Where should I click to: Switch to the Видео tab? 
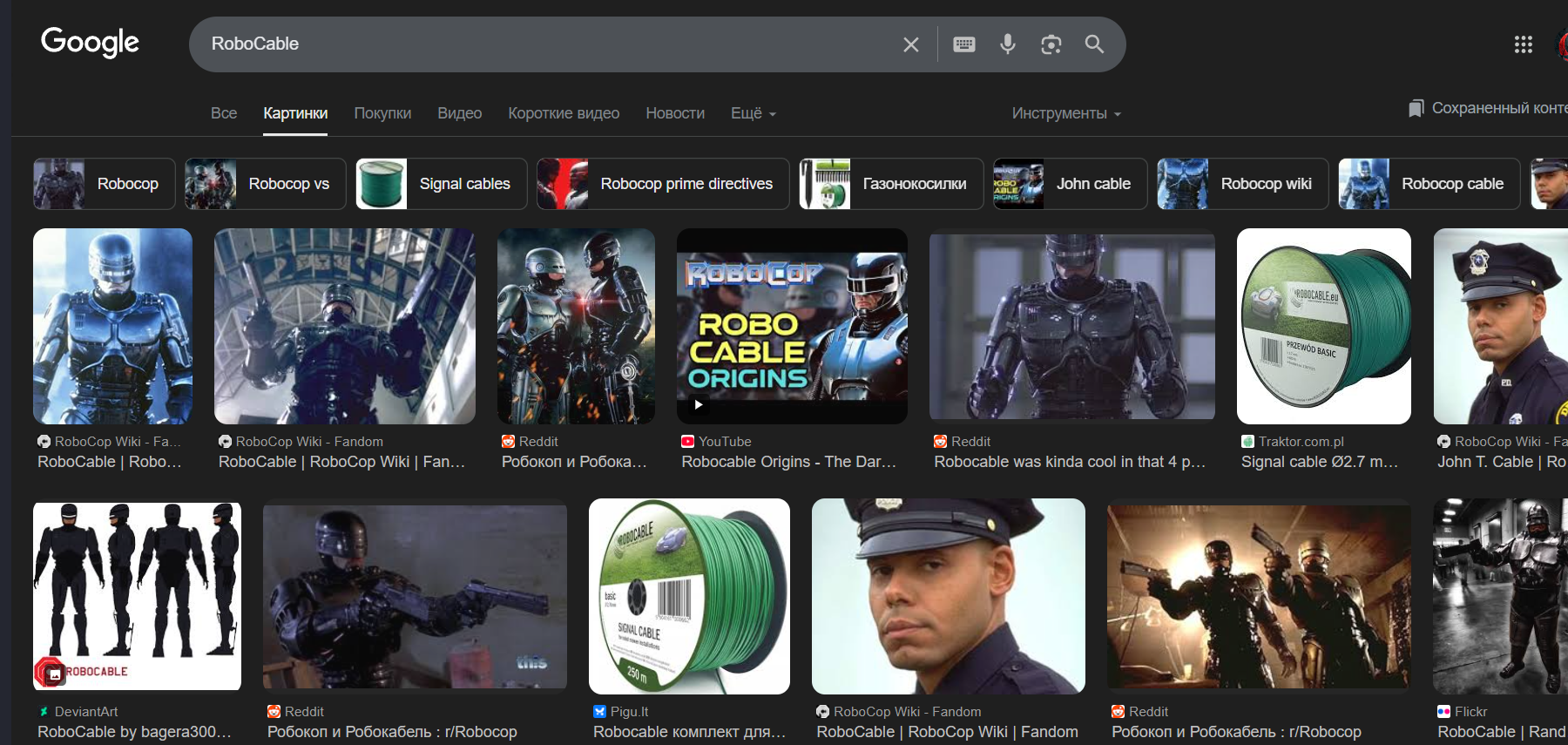(459, 113)
